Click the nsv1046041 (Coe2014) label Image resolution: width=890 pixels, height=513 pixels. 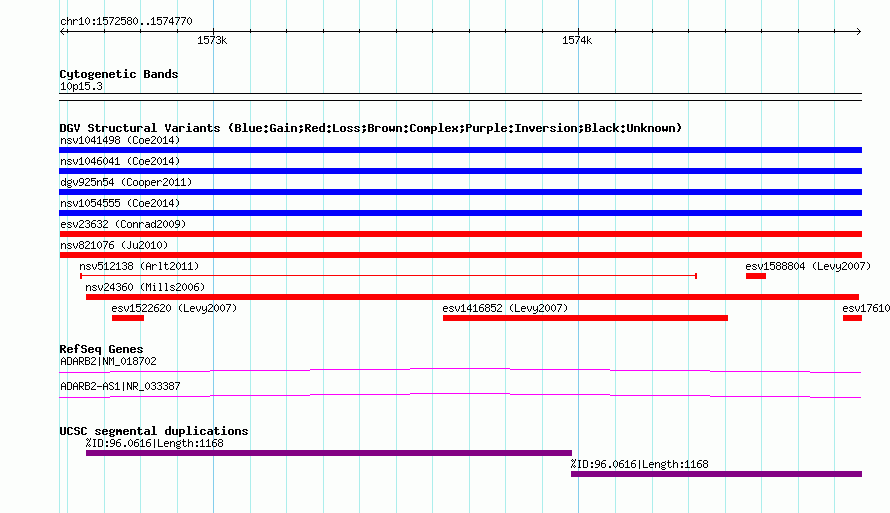pyautogui.click(x=120, y=161)
